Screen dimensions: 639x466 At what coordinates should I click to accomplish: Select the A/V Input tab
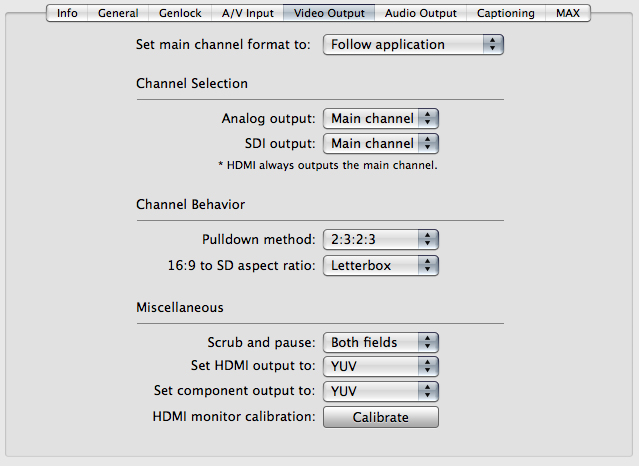[x=246, y=13]
